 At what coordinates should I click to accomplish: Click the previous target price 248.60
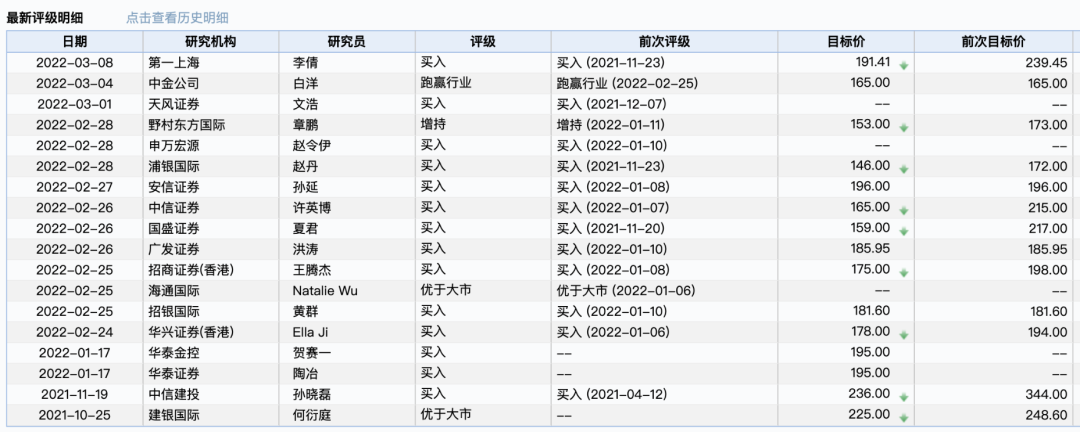pos(1046,415)
